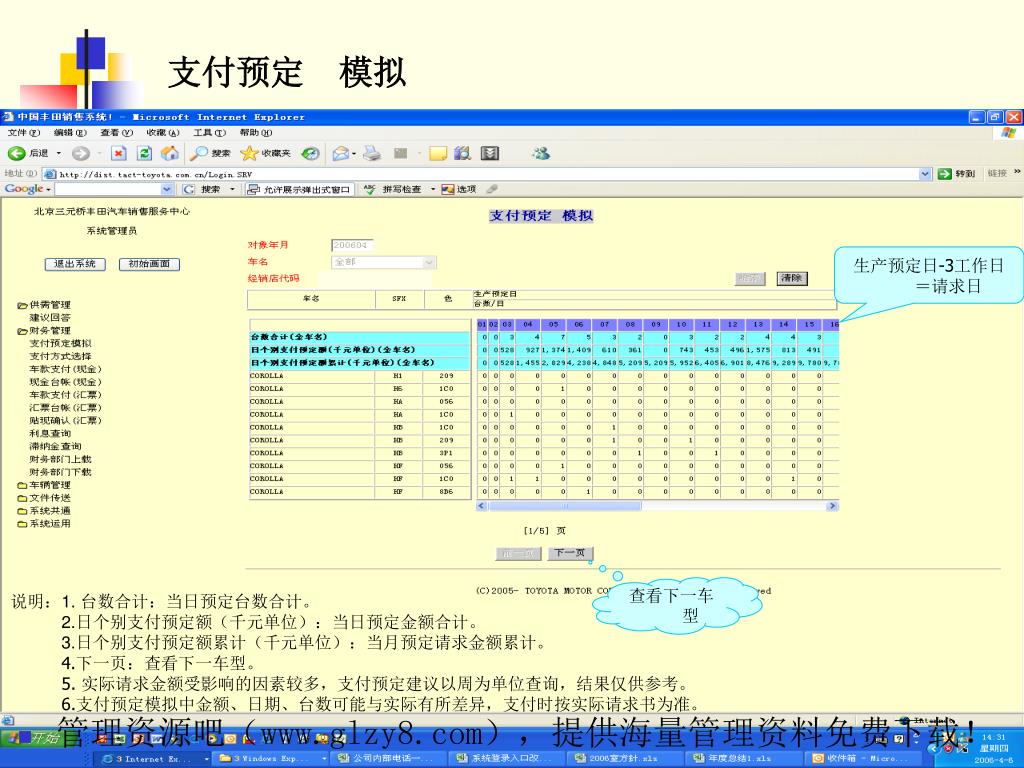
Task: Open the 文件(F) menu
Action: [x=24, y=133]
